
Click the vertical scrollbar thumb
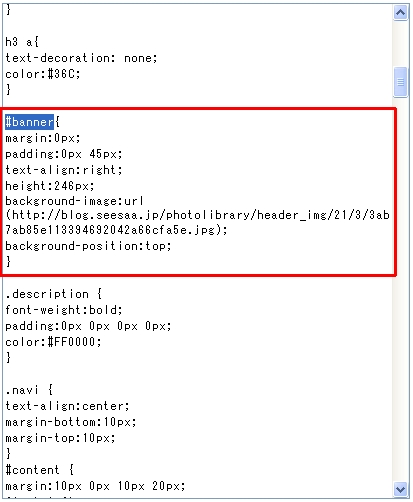click(x=400, y=82)
